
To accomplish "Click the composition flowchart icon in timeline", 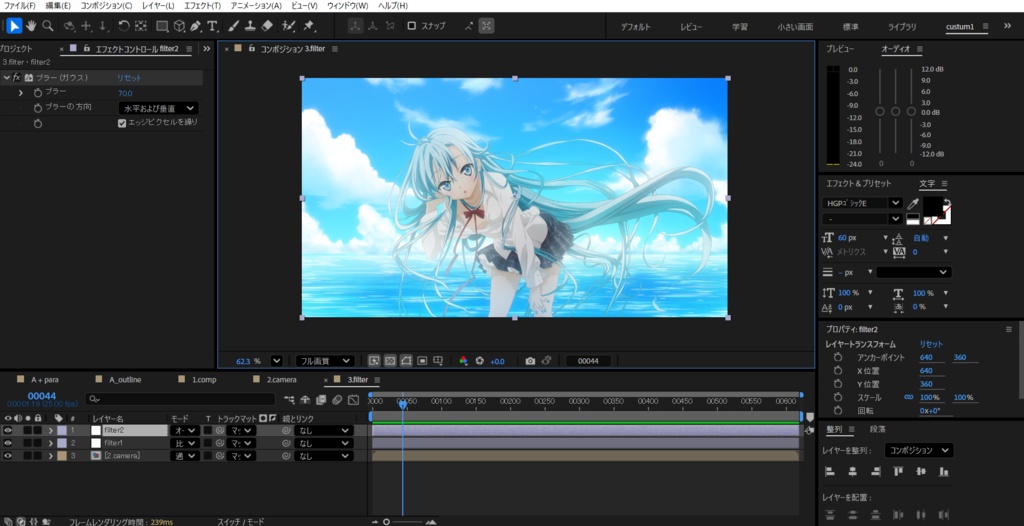I will coord(289,399).
